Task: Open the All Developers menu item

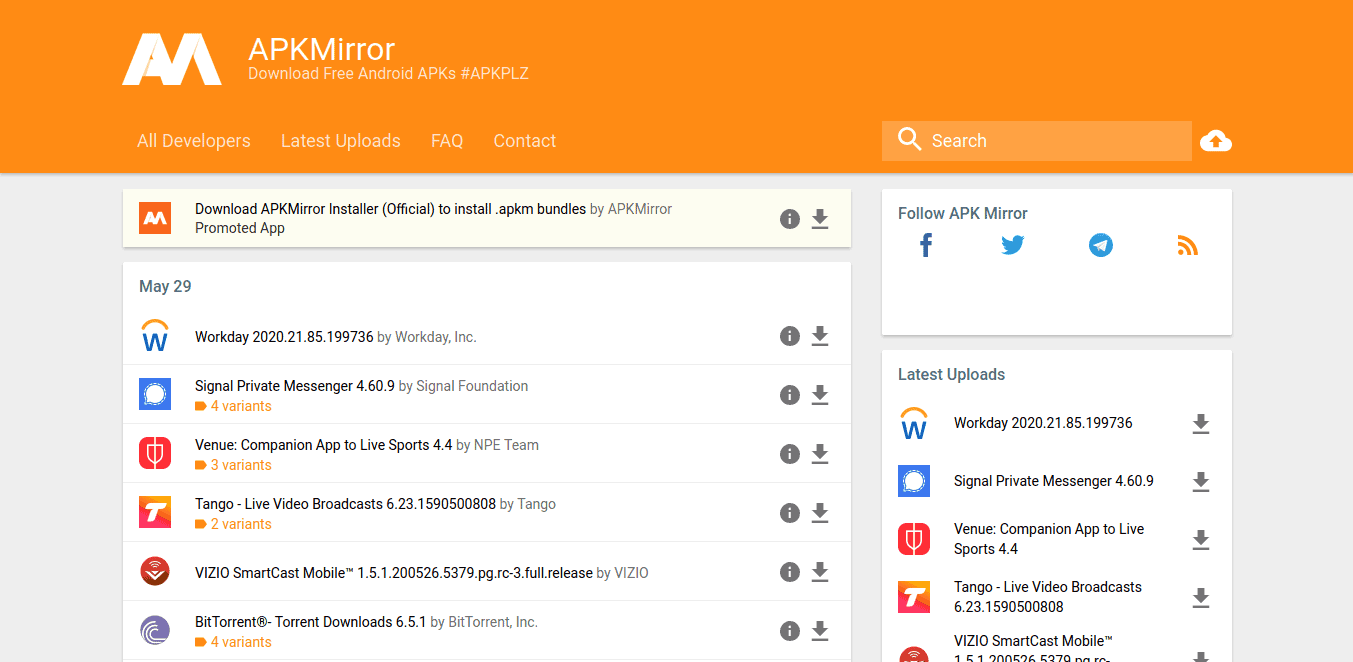Action: (194, 141)
